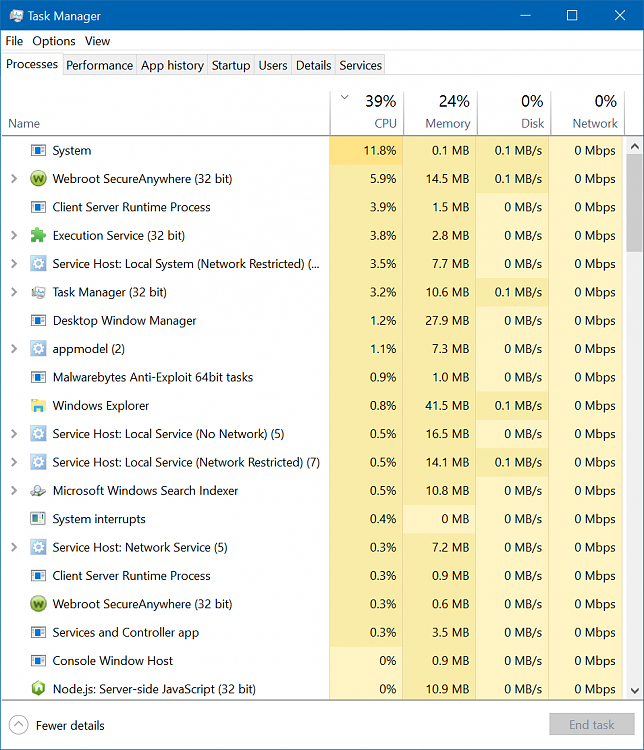Click the green Webroot SecureAnywhere icon at 5.9% CPU
644x750 pixels.
38,179
